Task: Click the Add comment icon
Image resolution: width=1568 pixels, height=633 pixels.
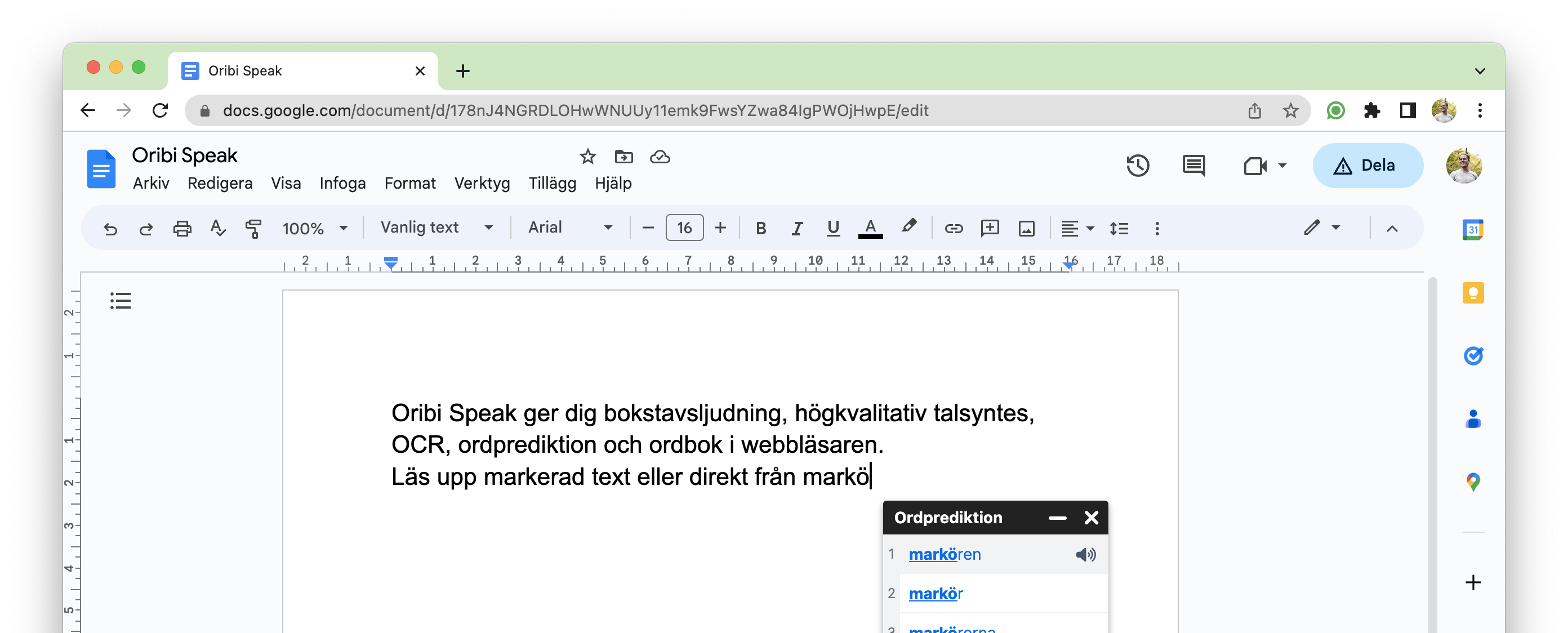Action: tap(990, 229)
